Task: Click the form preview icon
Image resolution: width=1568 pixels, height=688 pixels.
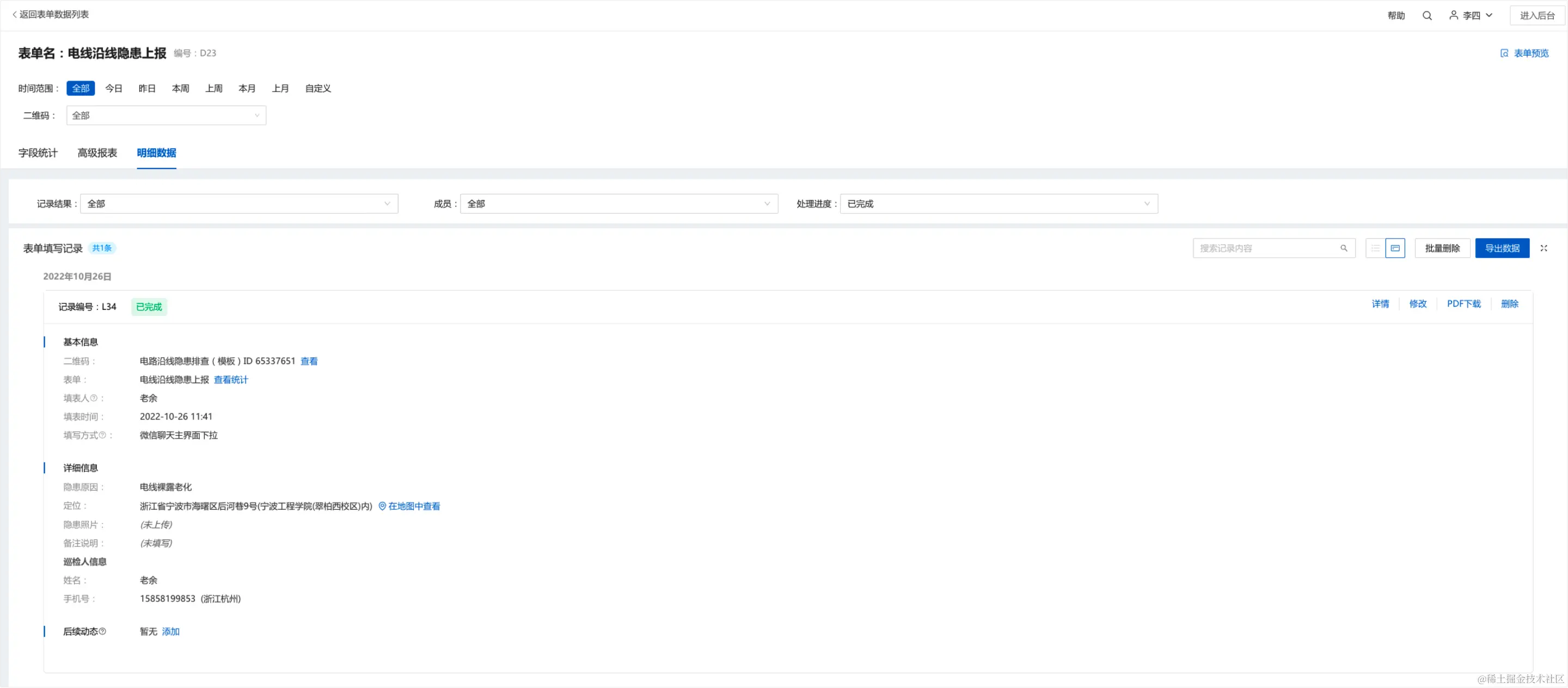Action: tap(1504, 53)
